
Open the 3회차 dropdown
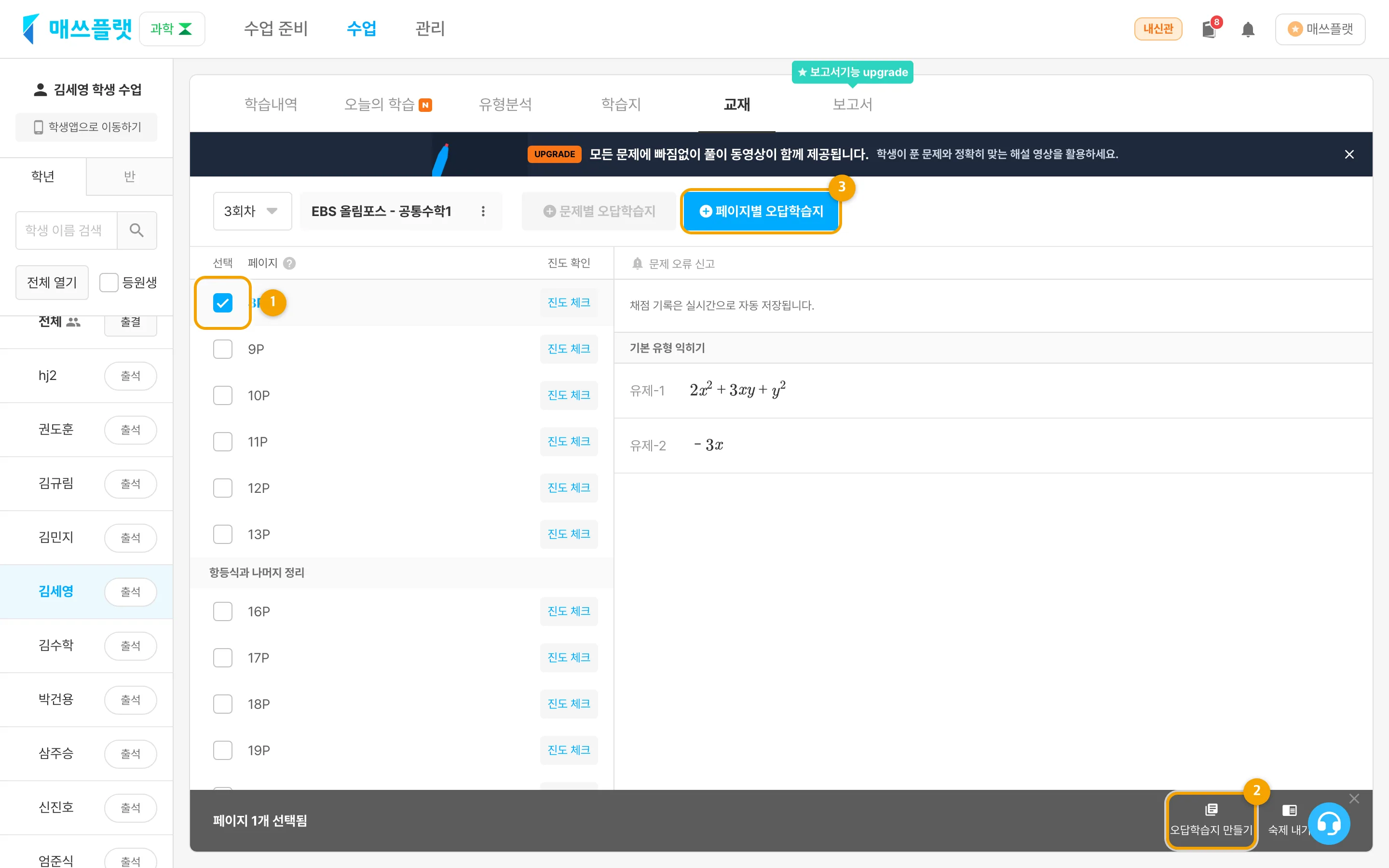coord(253,211)
